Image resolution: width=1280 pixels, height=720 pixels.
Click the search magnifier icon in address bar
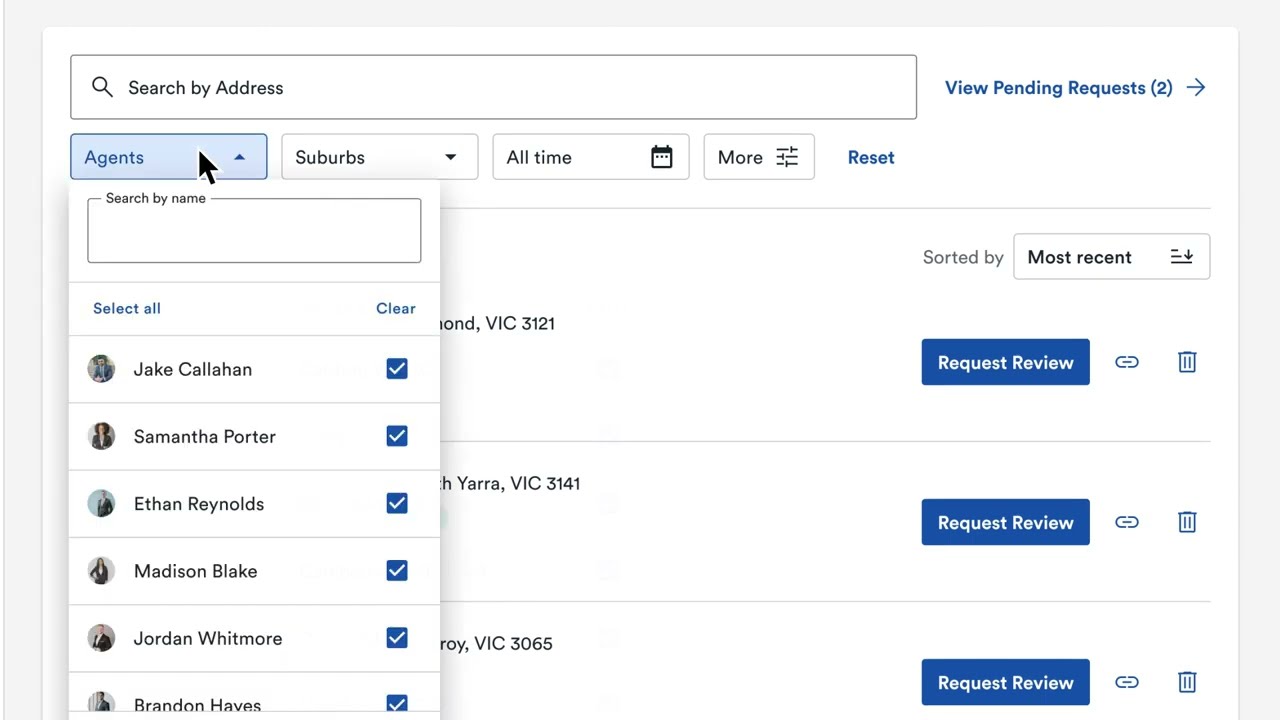(102, 87)
